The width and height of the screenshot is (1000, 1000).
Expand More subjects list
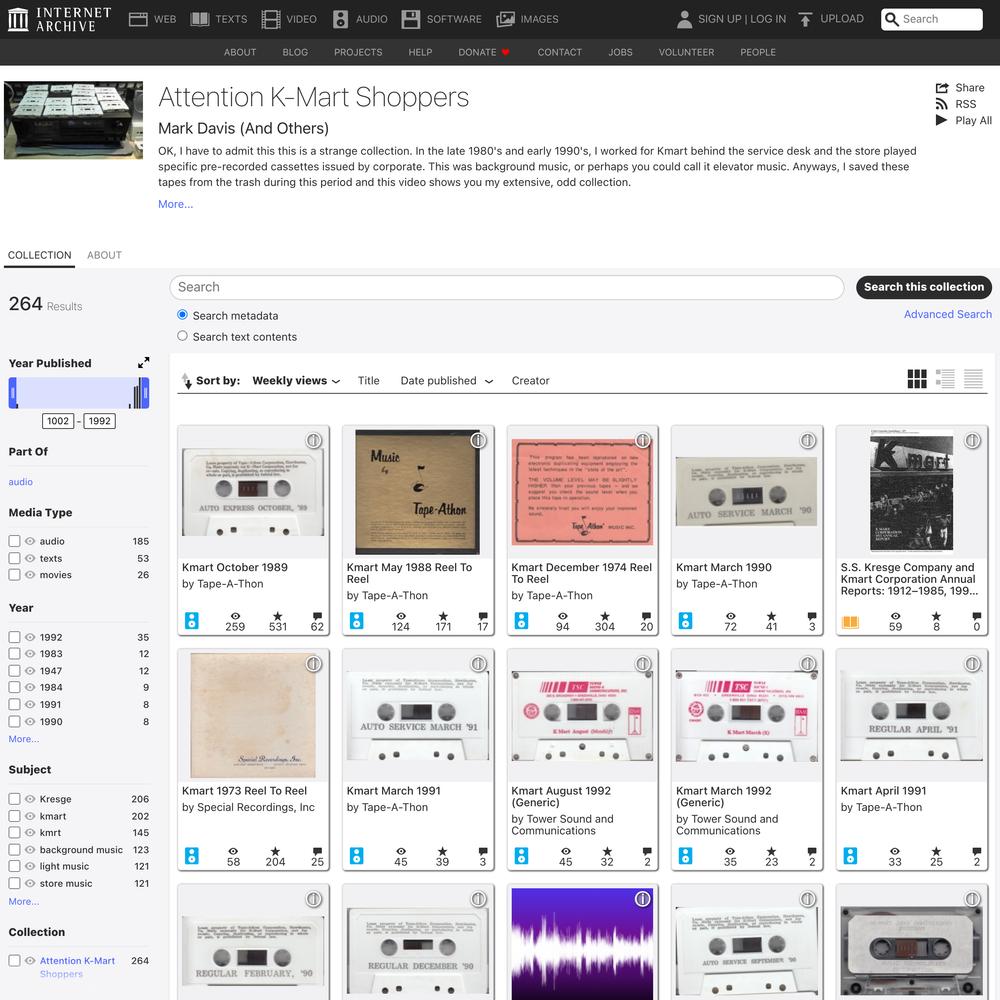[x=24, y=901]
